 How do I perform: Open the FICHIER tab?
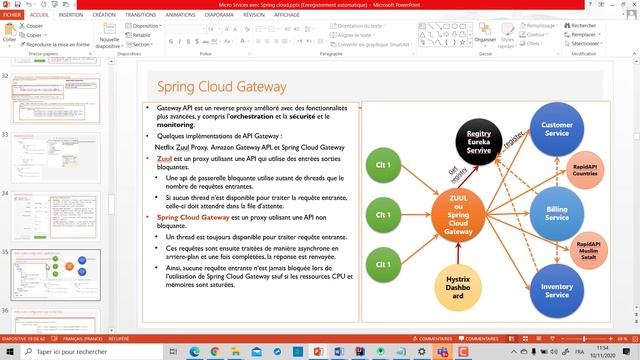[12, 15]
